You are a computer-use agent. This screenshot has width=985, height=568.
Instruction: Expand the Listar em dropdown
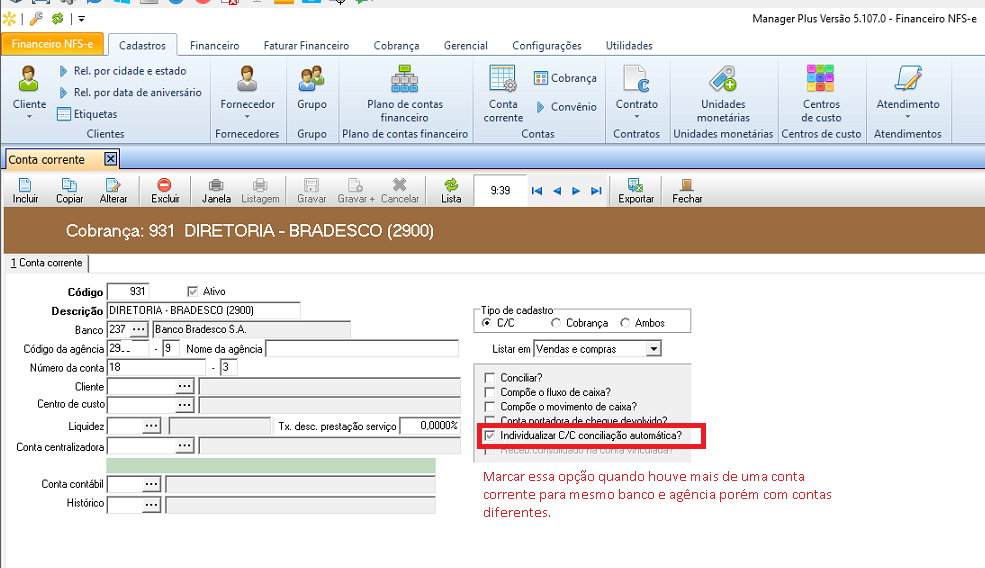[x=653, y=349]
